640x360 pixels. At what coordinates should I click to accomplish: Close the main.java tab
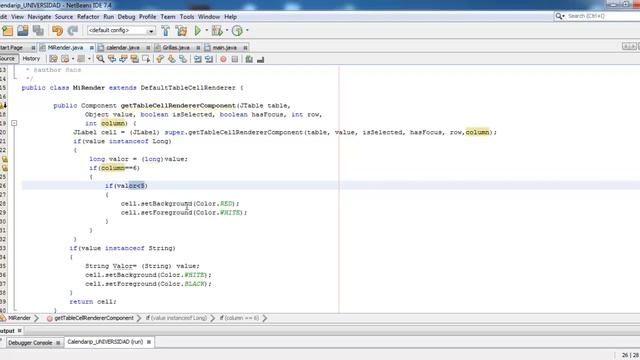coord(245,48)
